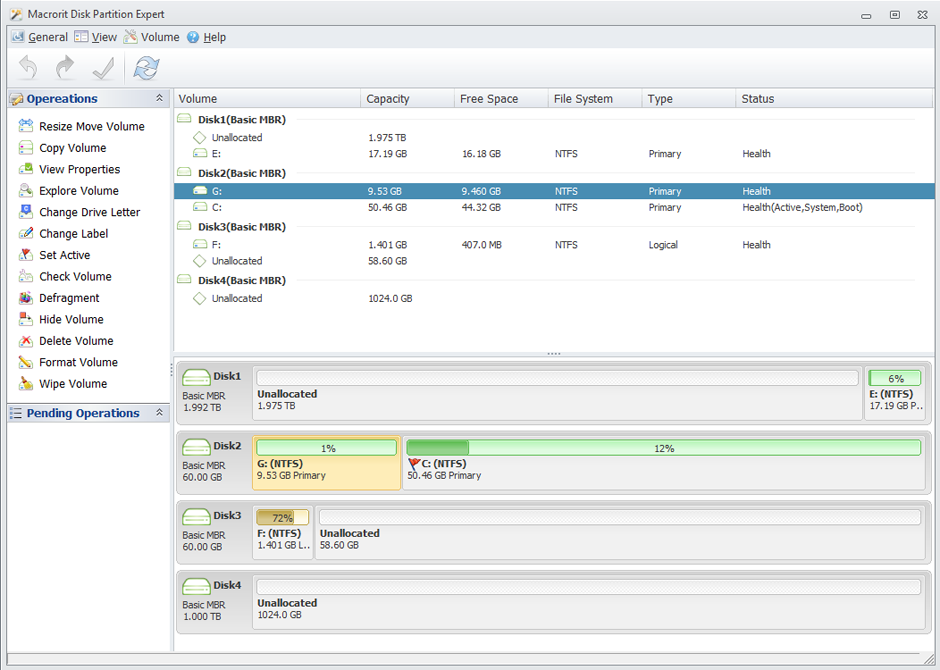Viewport: 940px width, 670px height.
Task: Click the Resize Move Volume icon
Action: pyautogui.click(x=26, y=126)
